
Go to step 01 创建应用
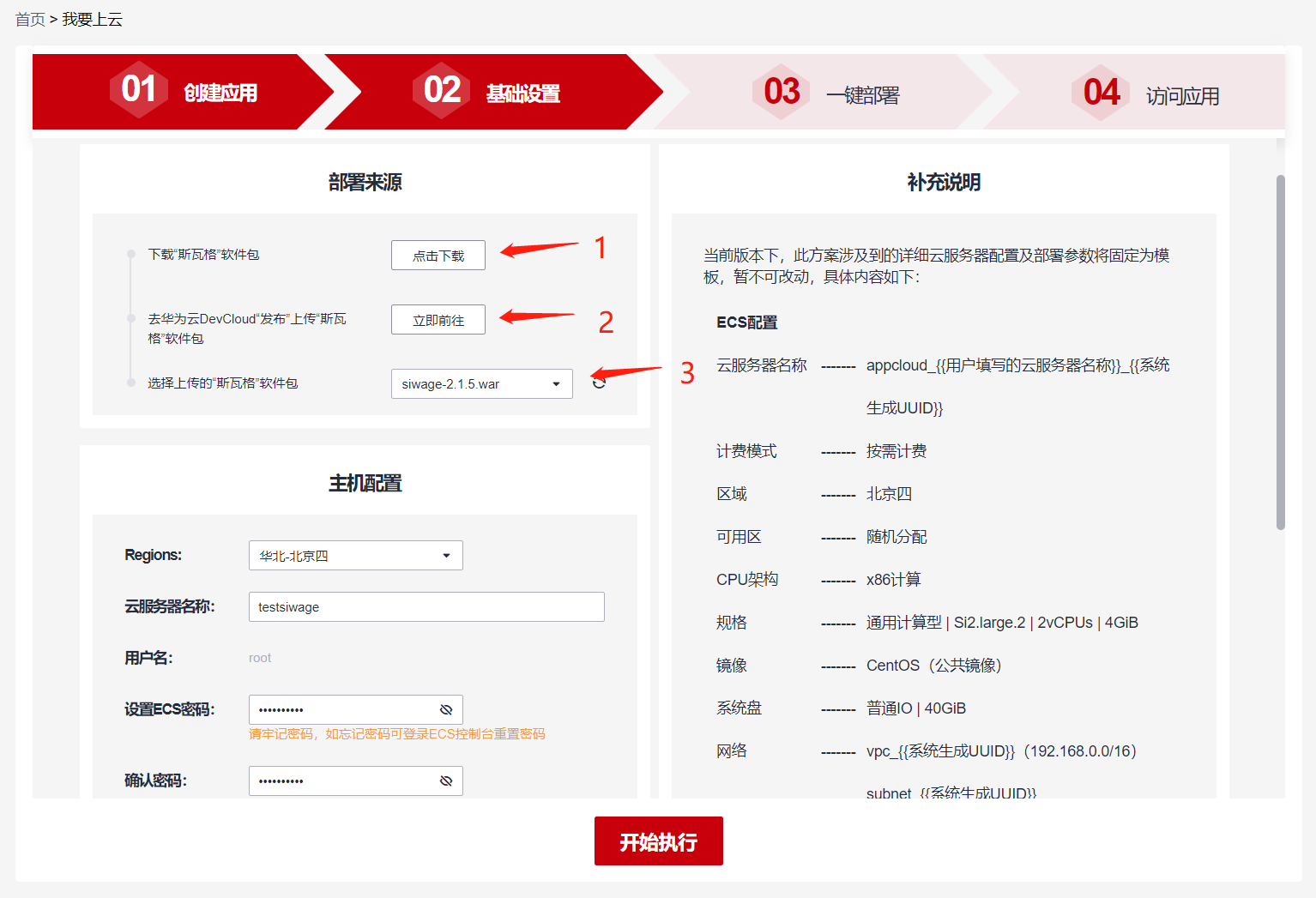(184, 92)
